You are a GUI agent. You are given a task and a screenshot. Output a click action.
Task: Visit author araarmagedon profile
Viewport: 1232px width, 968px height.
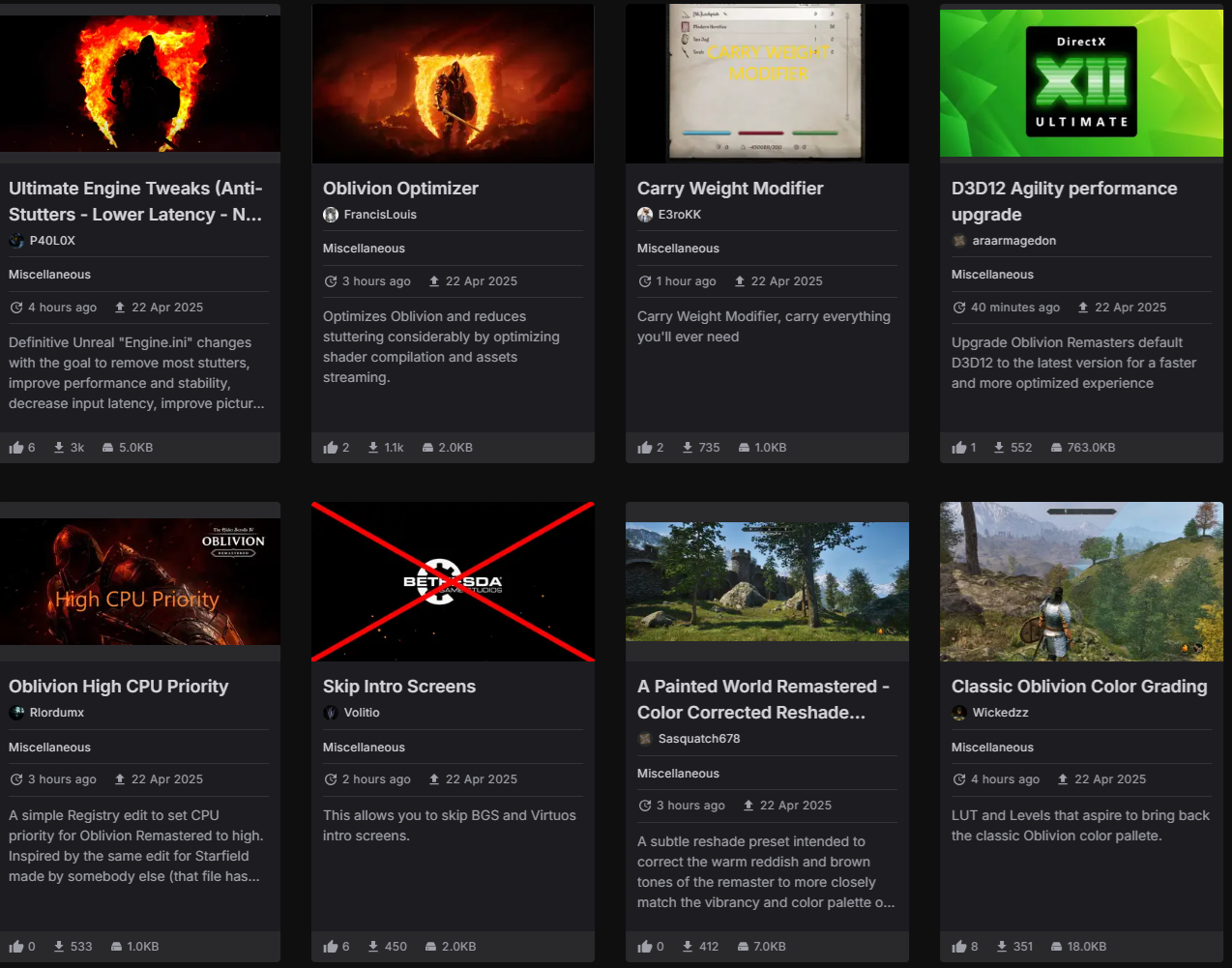[1014, 241]
